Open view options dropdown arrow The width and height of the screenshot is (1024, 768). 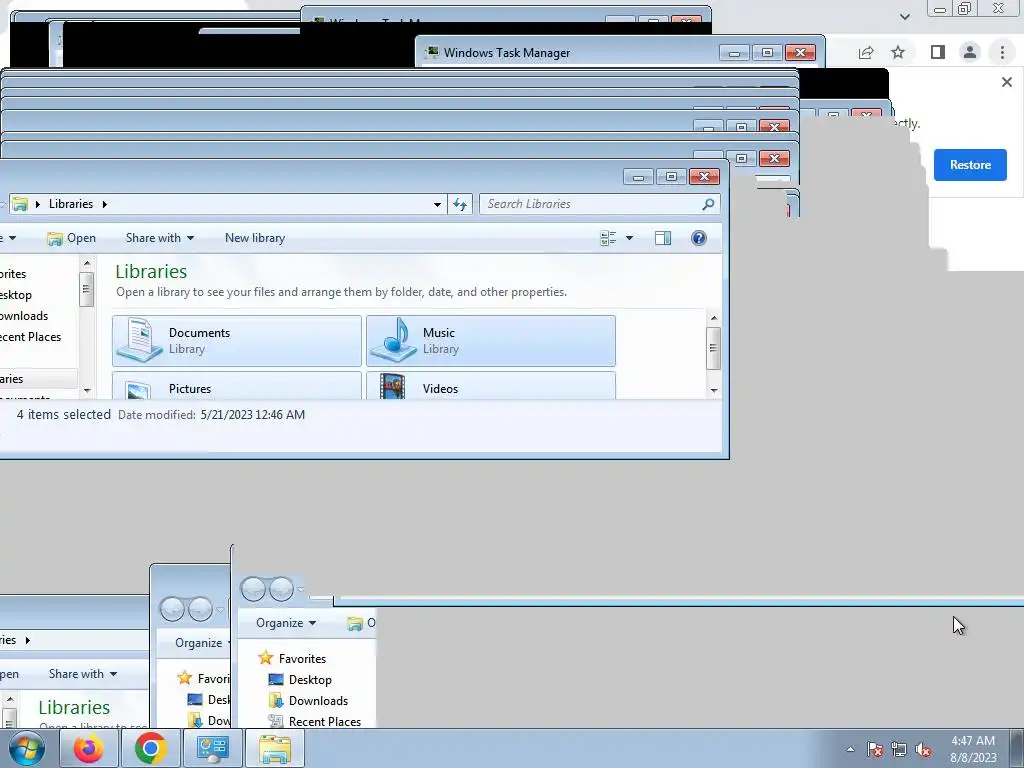(630, 238)
